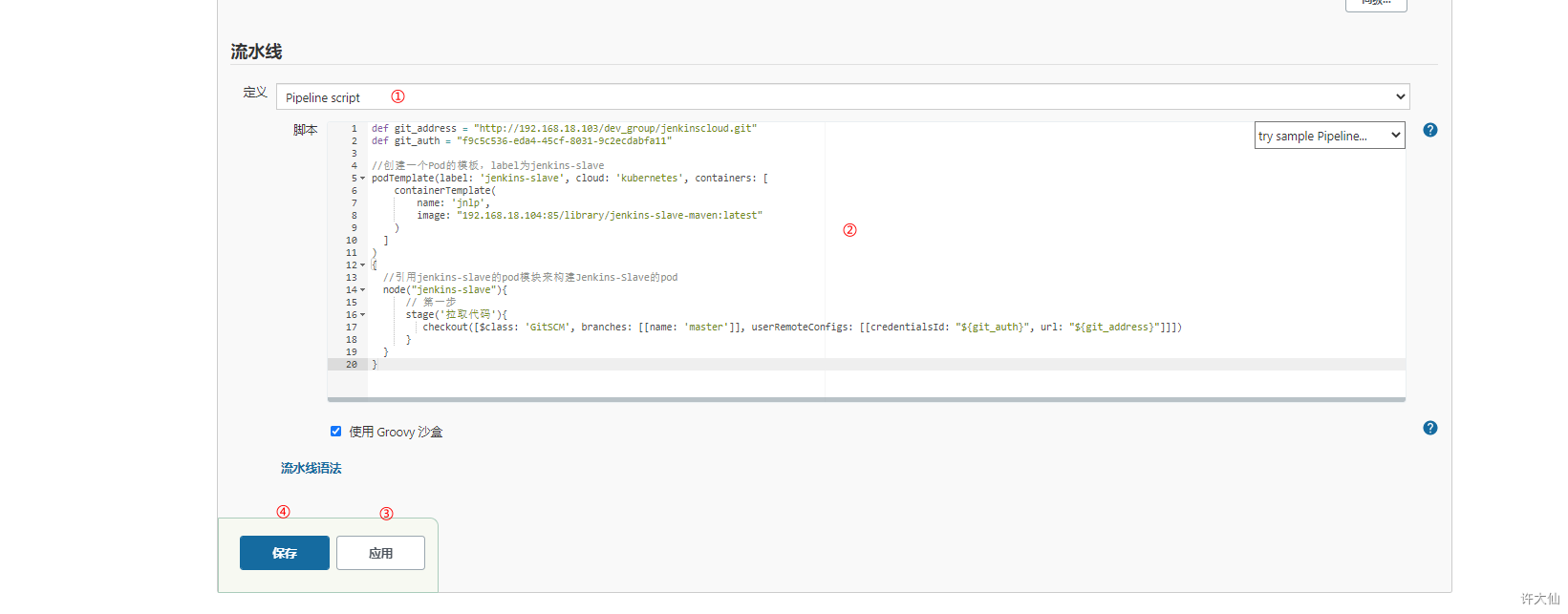Screen dimensions: 1568x614
Task: Collapse the code block at line 12
Action: (x=362, y=265)
